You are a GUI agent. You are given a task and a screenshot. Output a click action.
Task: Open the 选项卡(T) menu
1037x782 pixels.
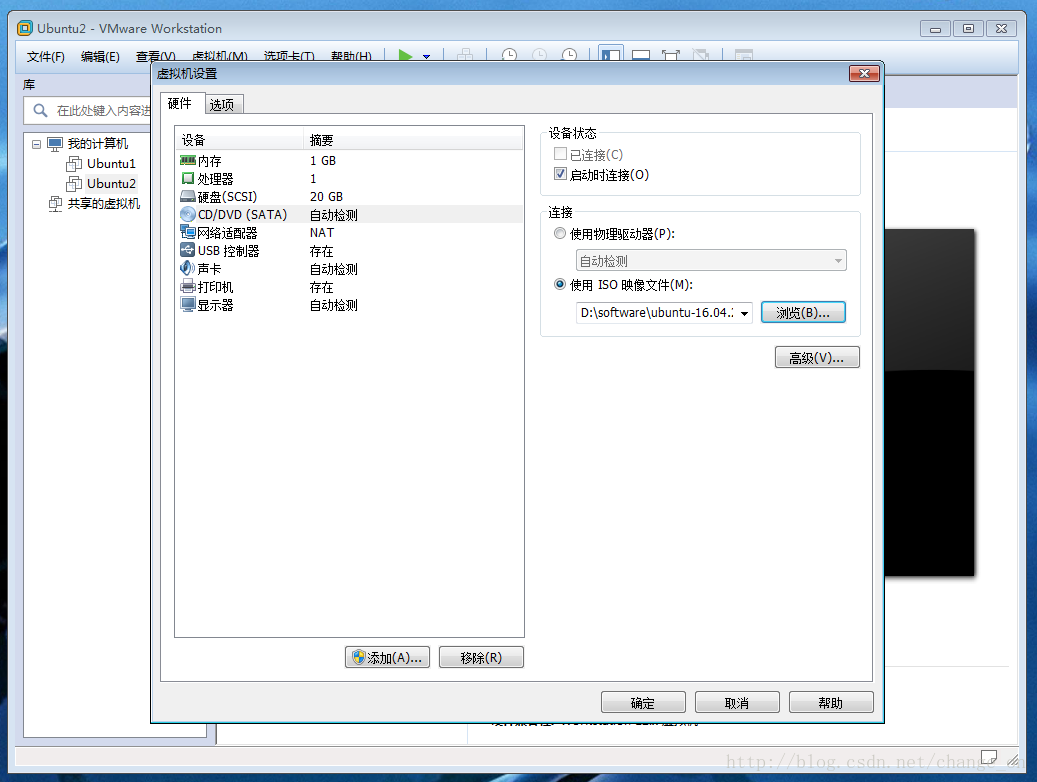289,57
